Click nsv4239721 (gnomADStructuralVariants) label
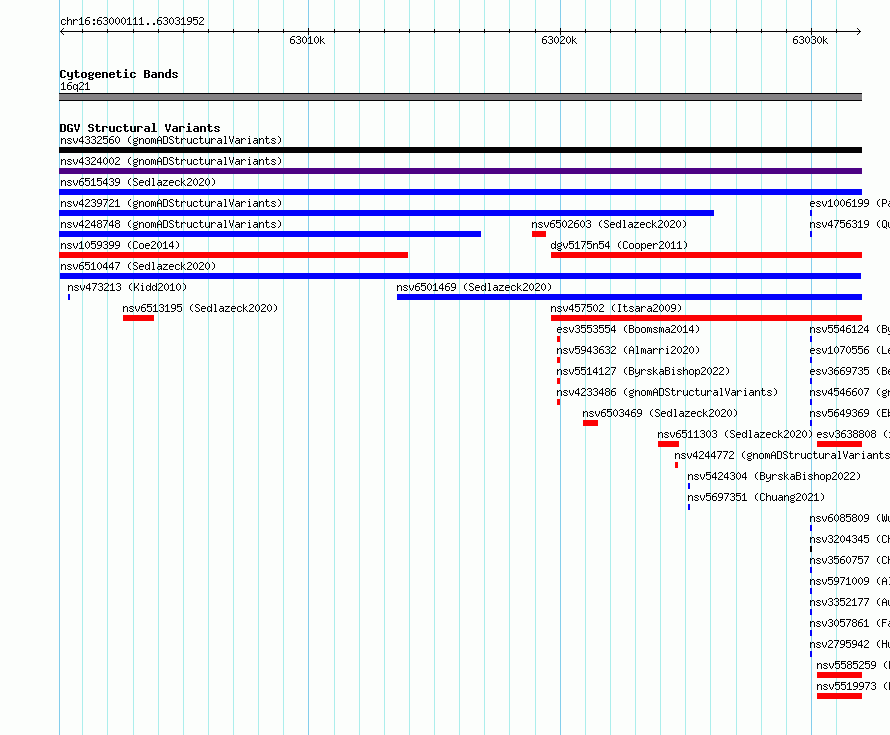 (171, 203)
